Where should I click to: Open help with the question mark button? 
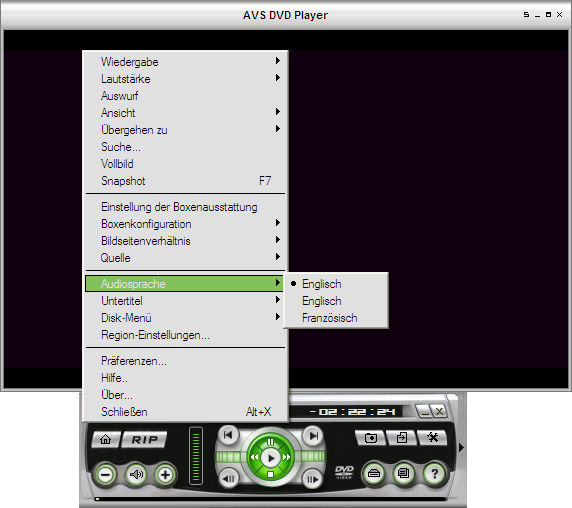[434, 474]
